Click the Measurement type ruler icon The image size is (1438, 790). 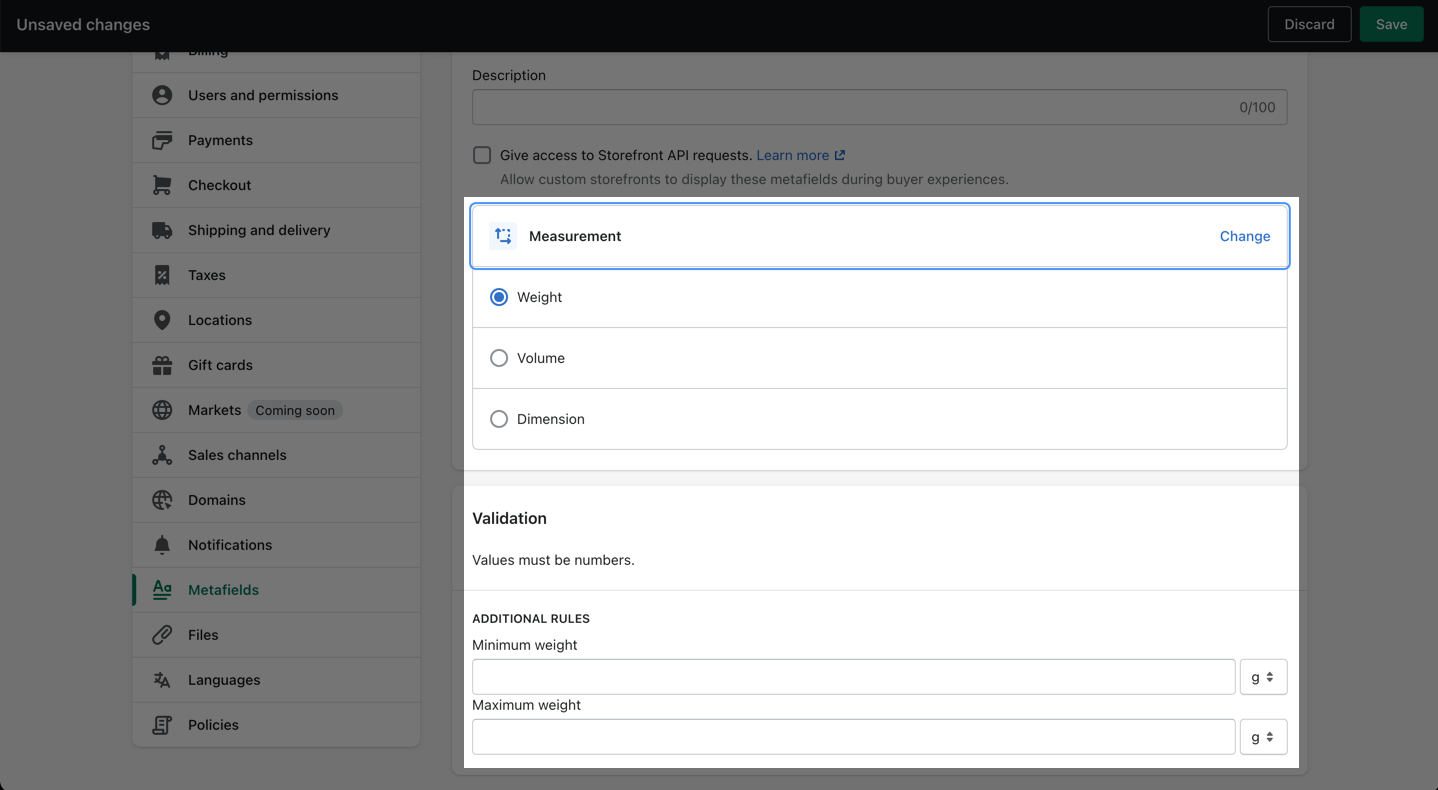point(503,236)
